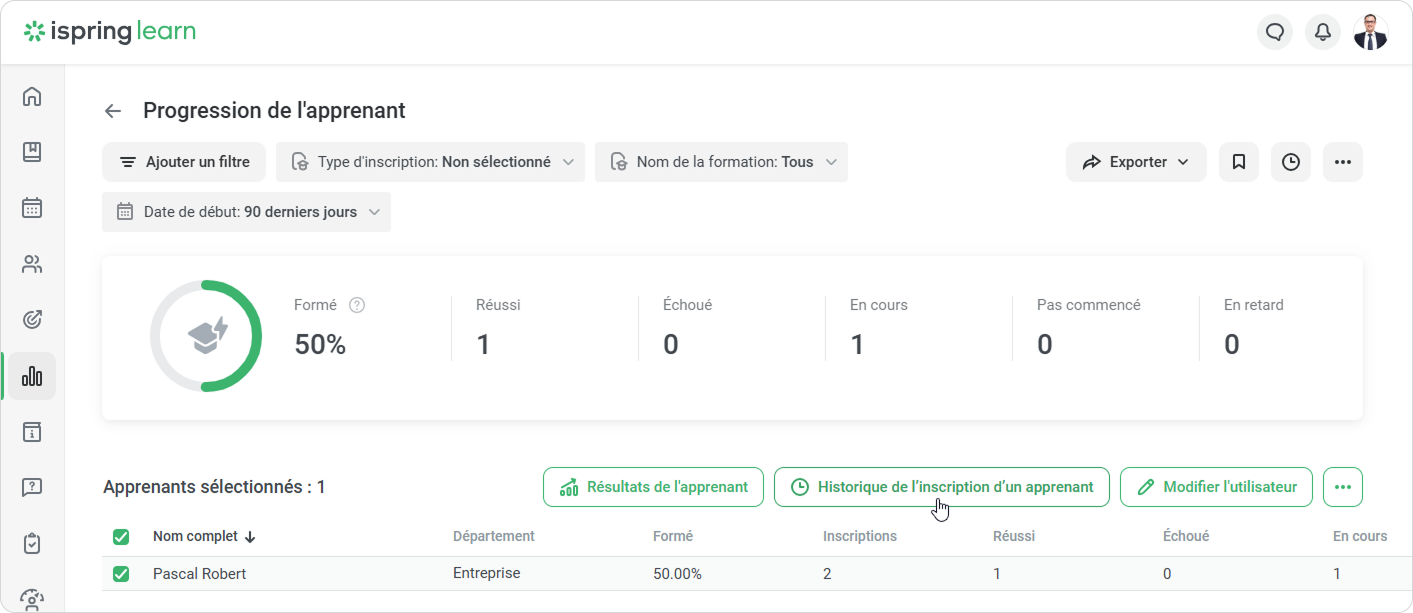Click the clock schedule icon button

1290,162
